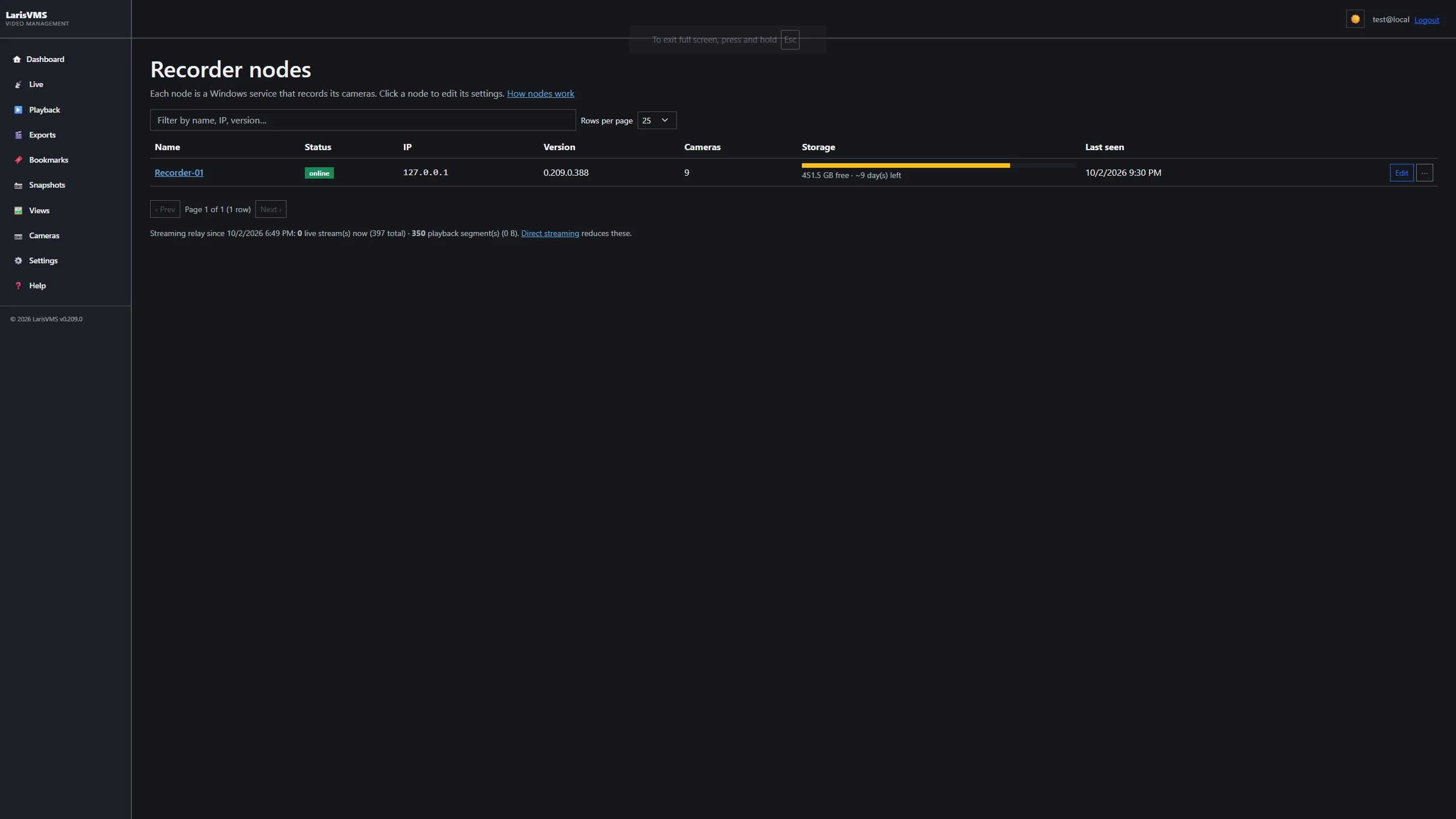Click the Status column header
This screenshot has width=1456, height=819.
coord(318,147)
